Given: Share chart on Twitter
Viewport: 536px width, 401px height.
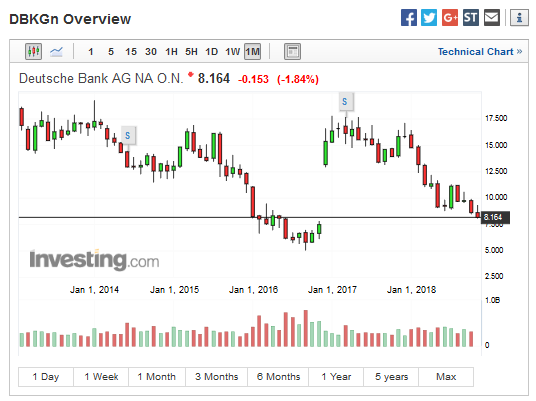Looking at the screenshot, I should click(429, 17).
